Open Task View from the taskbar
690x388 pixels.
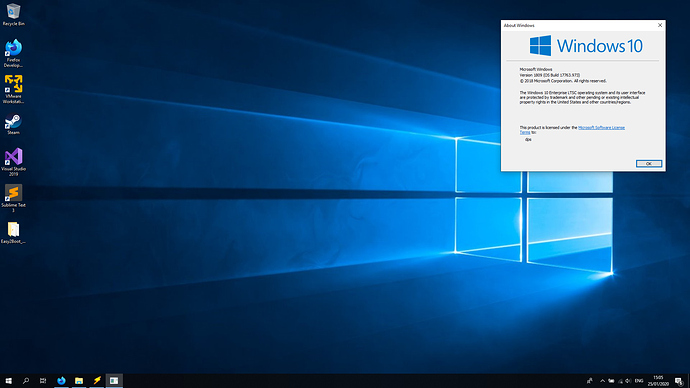[43, 381]
